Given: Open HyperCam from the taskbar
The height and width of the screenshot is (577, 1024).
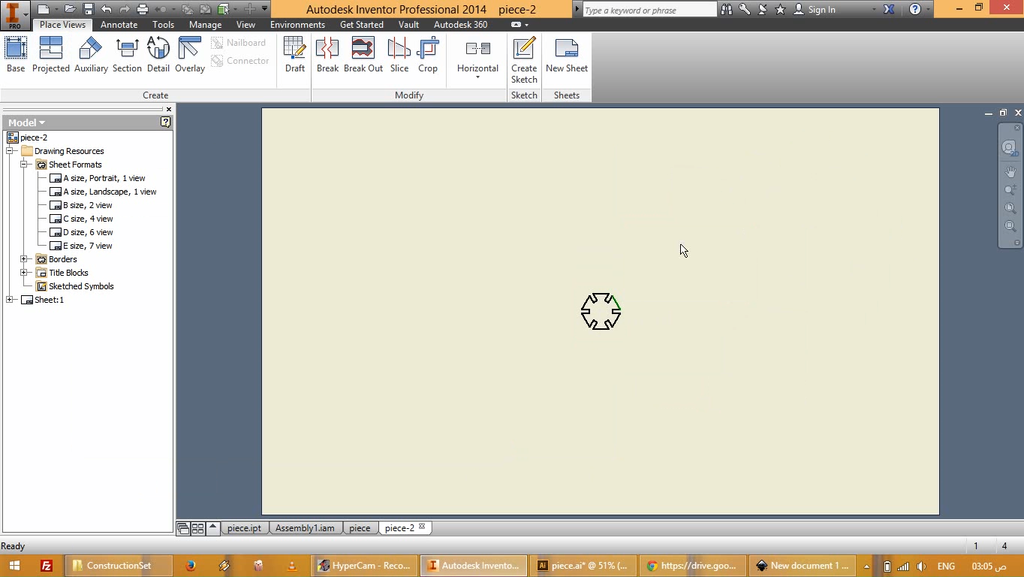Looking at the screenshot, I should pos(364,565).
